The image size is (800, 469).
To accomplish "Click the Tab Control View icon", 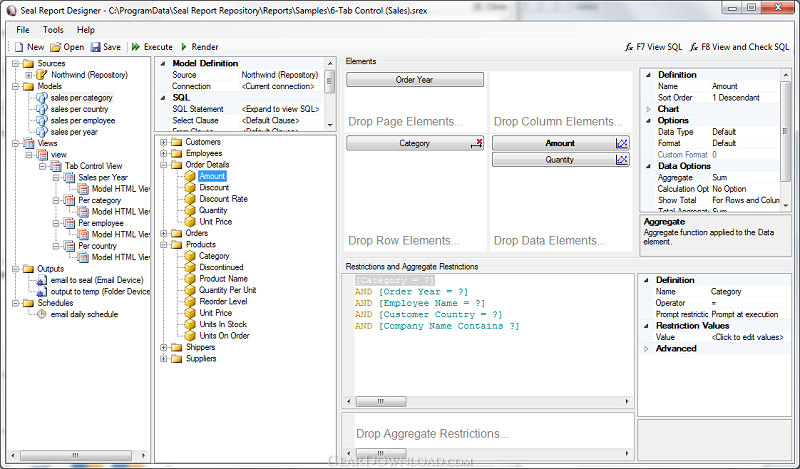I will click(56, 166).
